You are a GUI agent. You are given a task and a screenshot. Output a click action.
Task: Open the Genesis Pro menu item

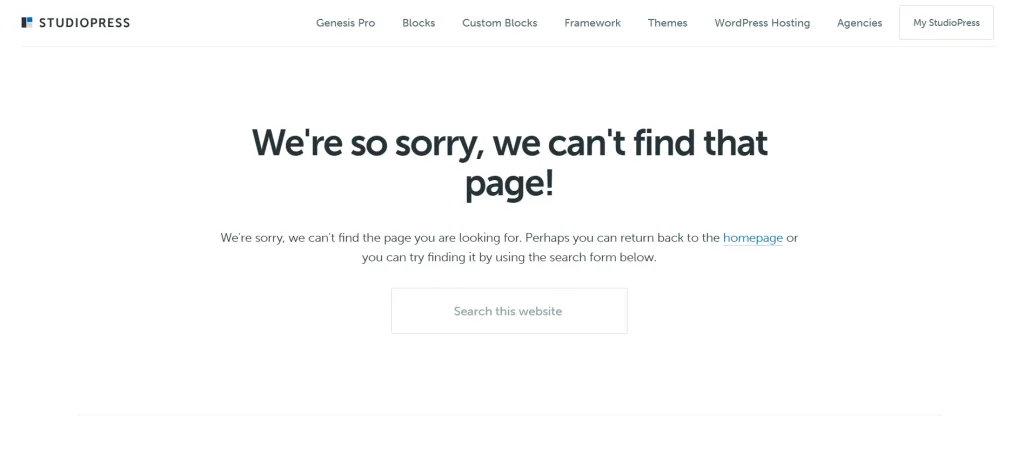tap(345, 23)
